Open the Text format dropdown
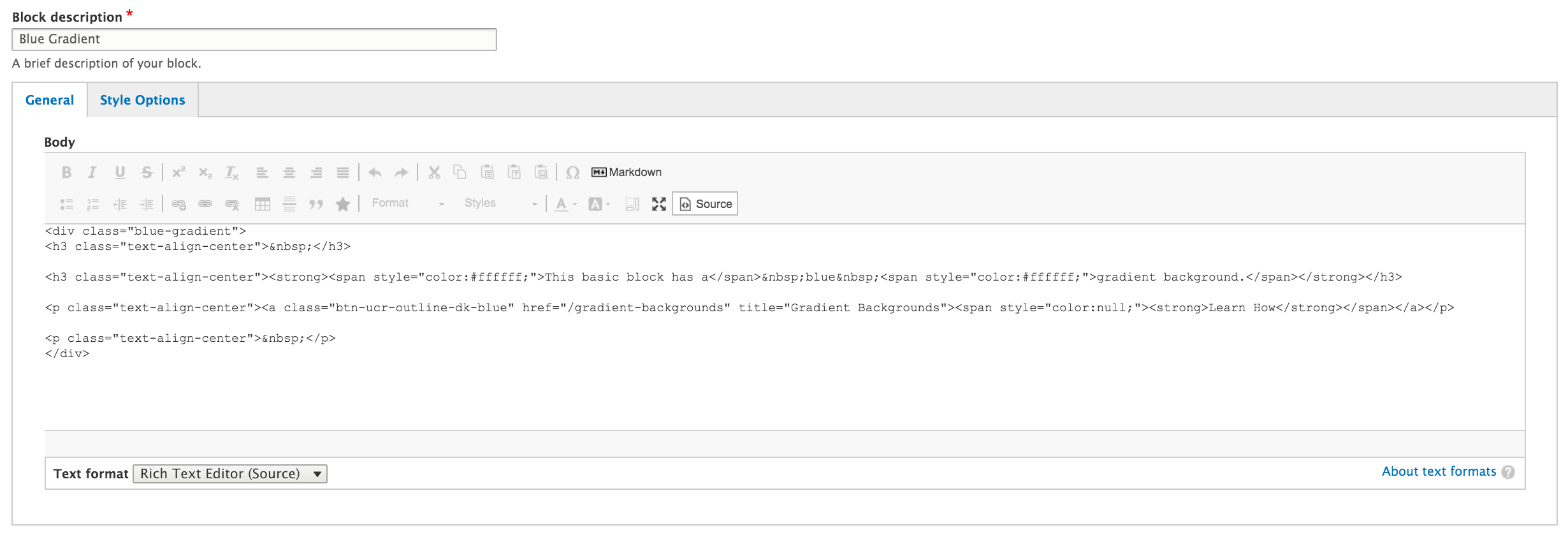This screenshot has height=537, width=1568. [x=230, y=474]
